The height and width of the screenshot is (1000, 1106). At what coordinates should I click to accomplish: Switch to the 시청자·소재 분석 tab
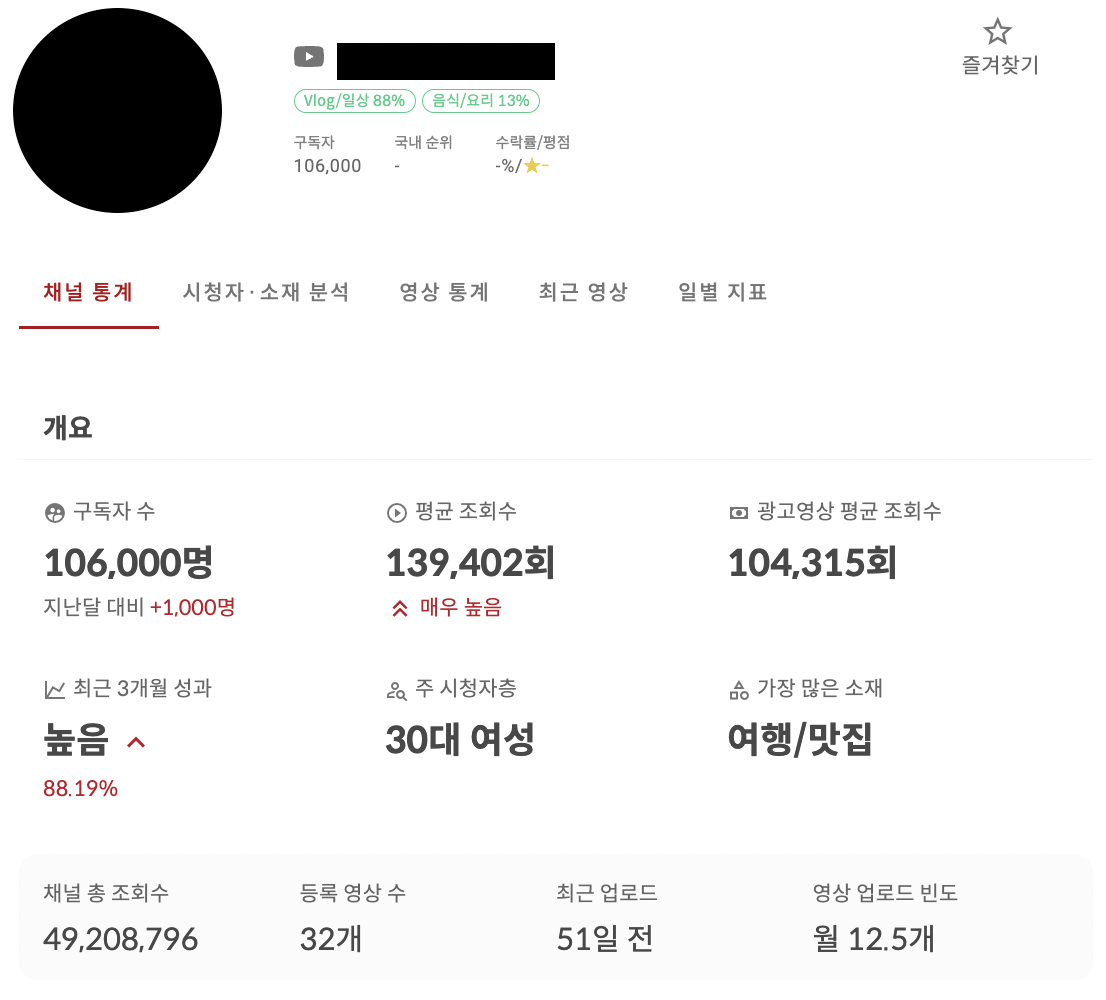coord(267,292)
